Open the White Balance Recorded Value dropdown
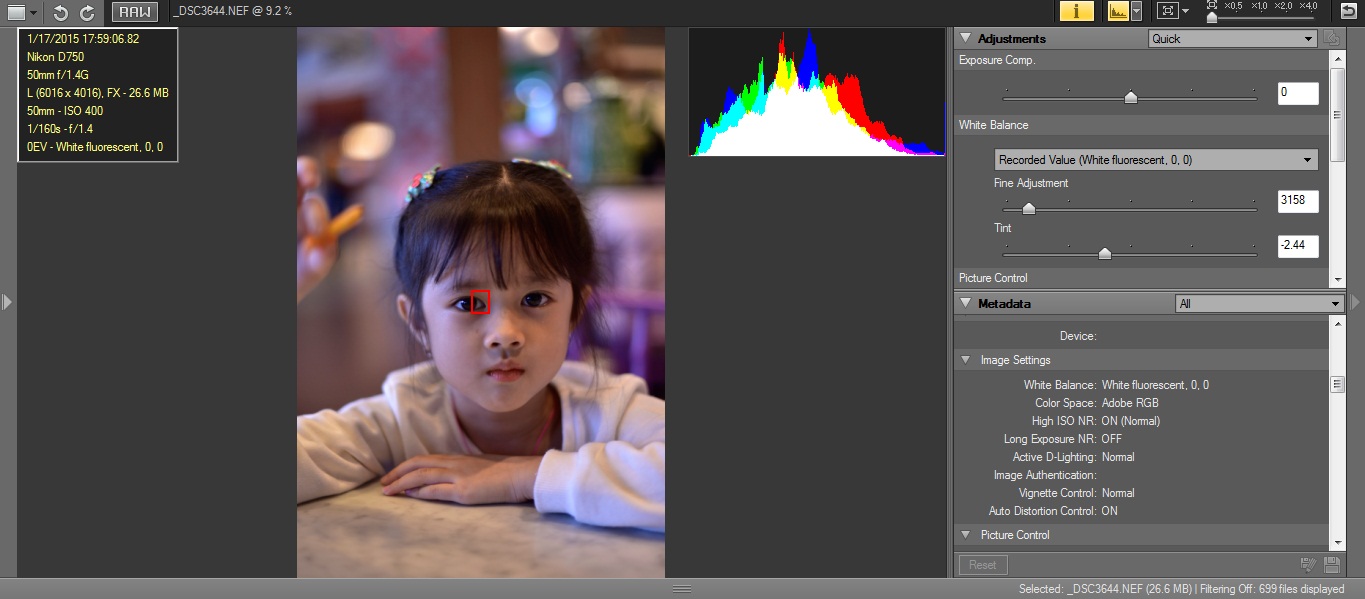Viewport: 1365px width, 599px height. pos(1156,160)
